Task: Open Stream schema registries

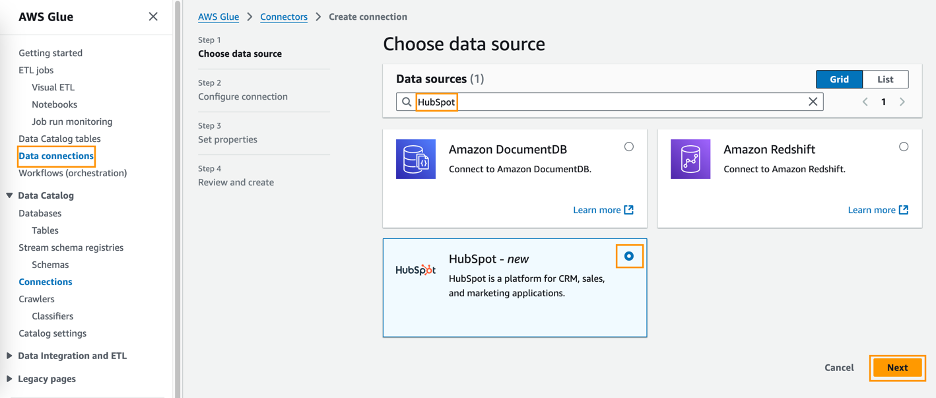Action: 71,247
